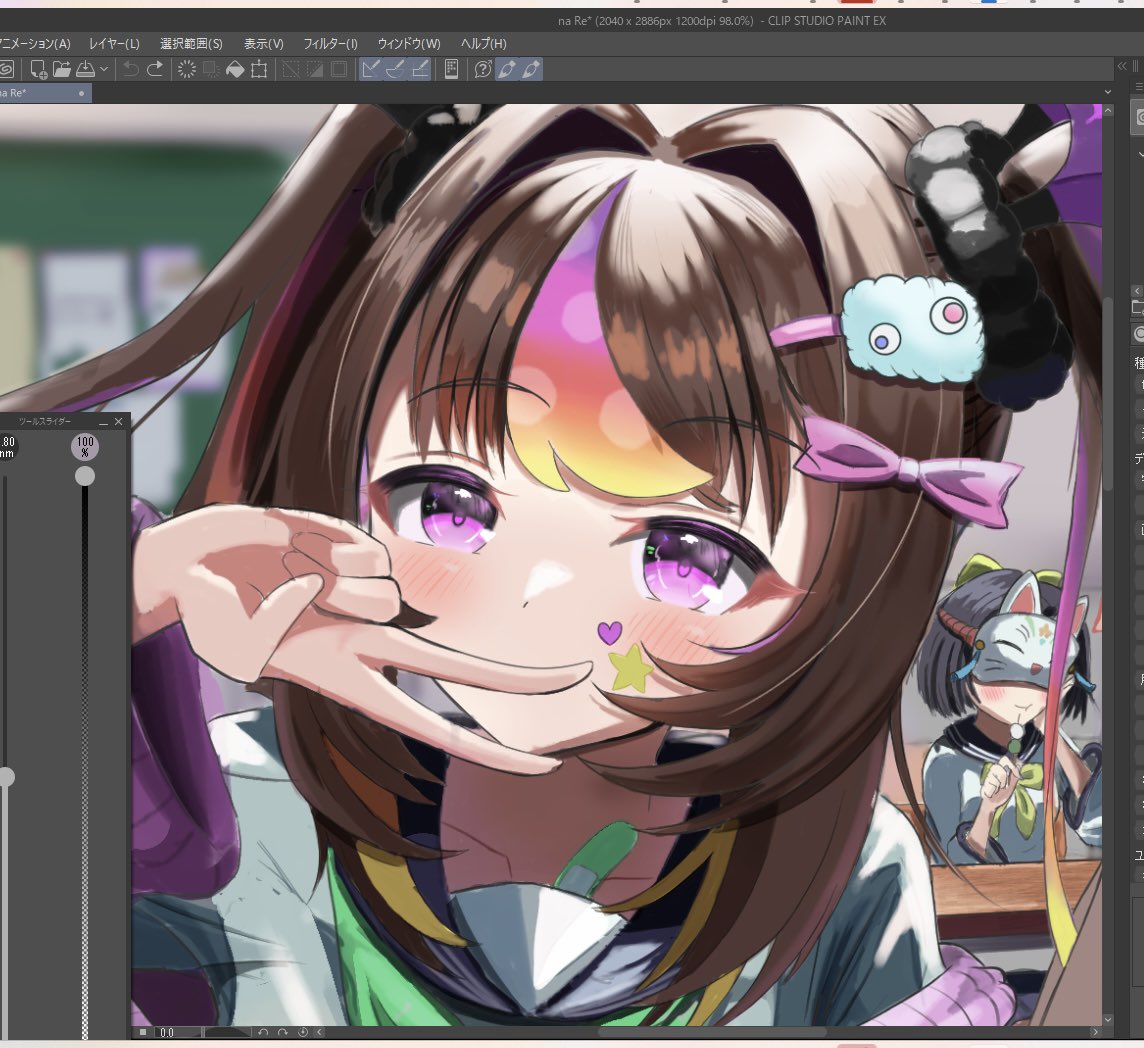This screenshot has width=1144, height=1048.
Task: Open the フィルター menu
Action: (330, 44)
